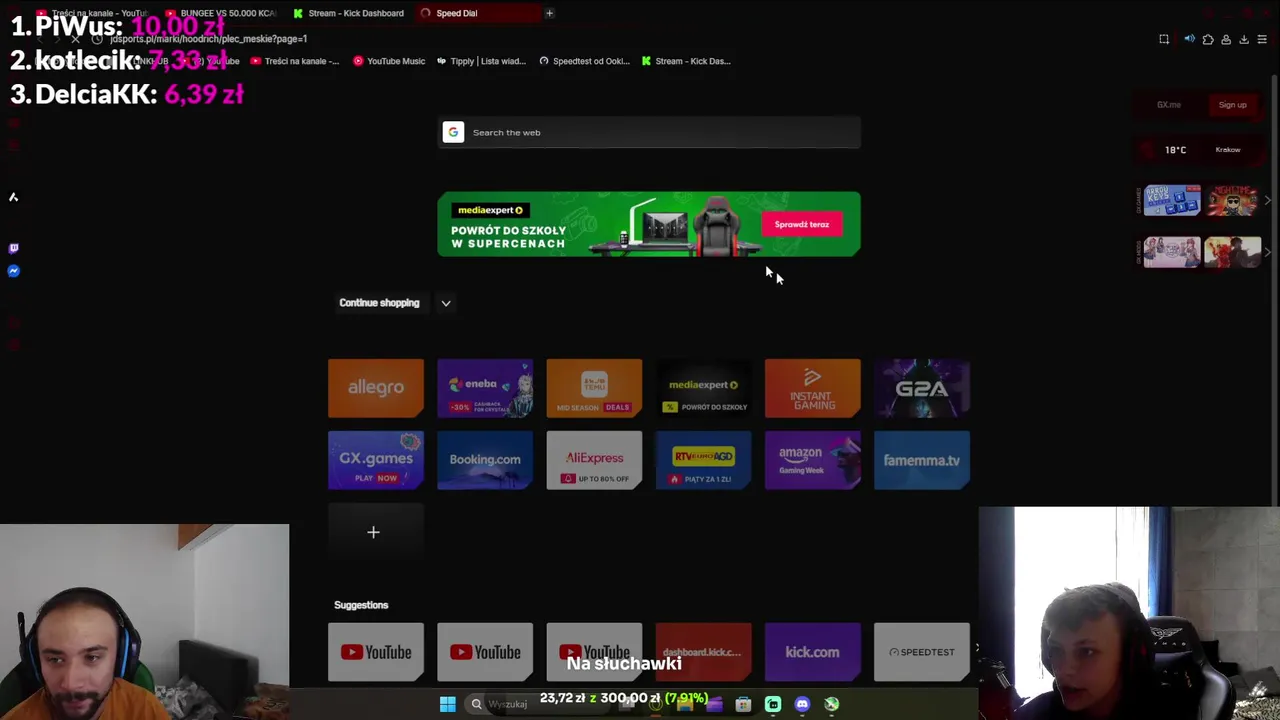Open Stream - Kick Dashboard bookmark
This screenshot has height=720, width=1280.
coord(686,61)
